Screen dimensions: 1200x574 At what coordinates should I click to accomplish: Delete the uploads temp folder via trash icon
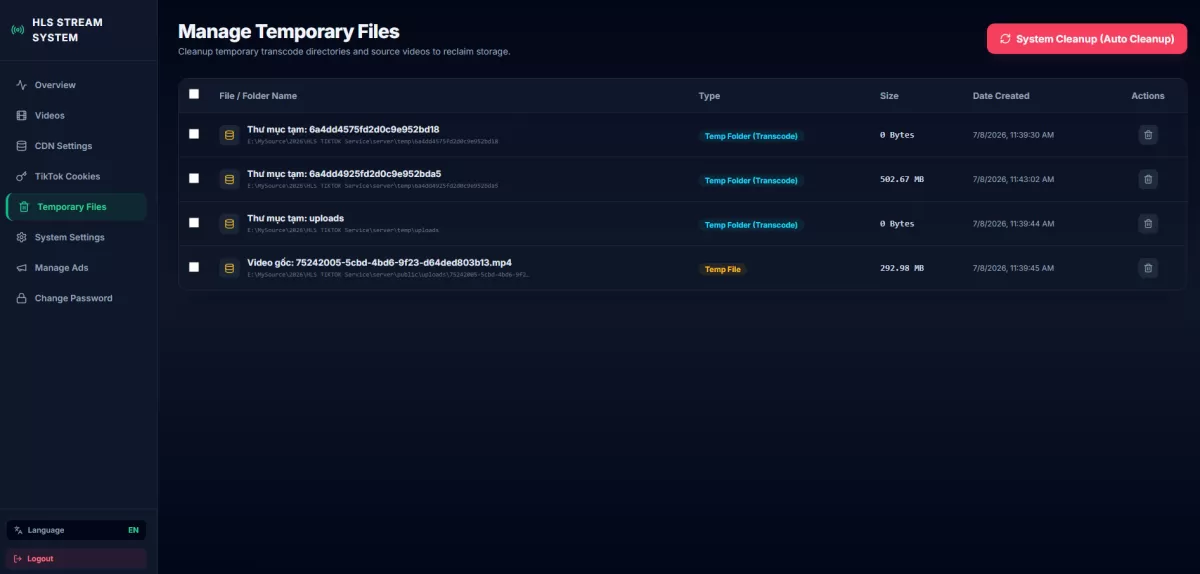pos(1148,224)
